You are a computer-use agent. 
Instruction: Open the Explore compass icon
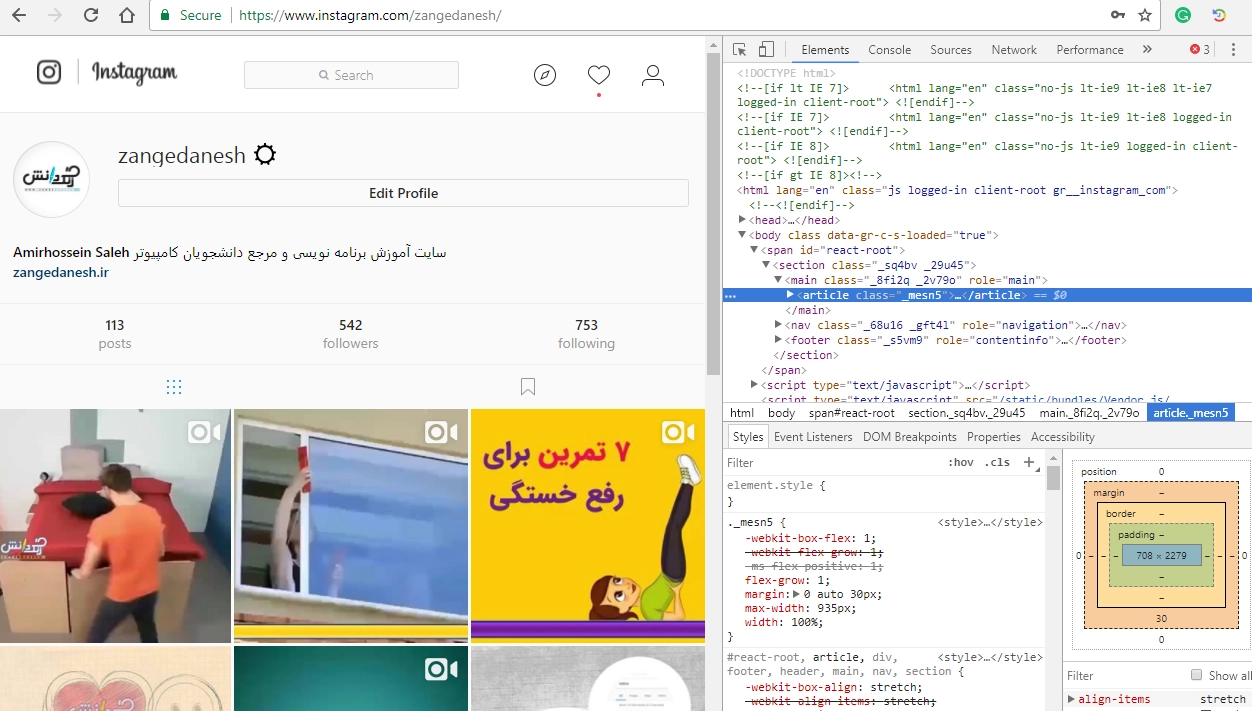click(545, 75)
